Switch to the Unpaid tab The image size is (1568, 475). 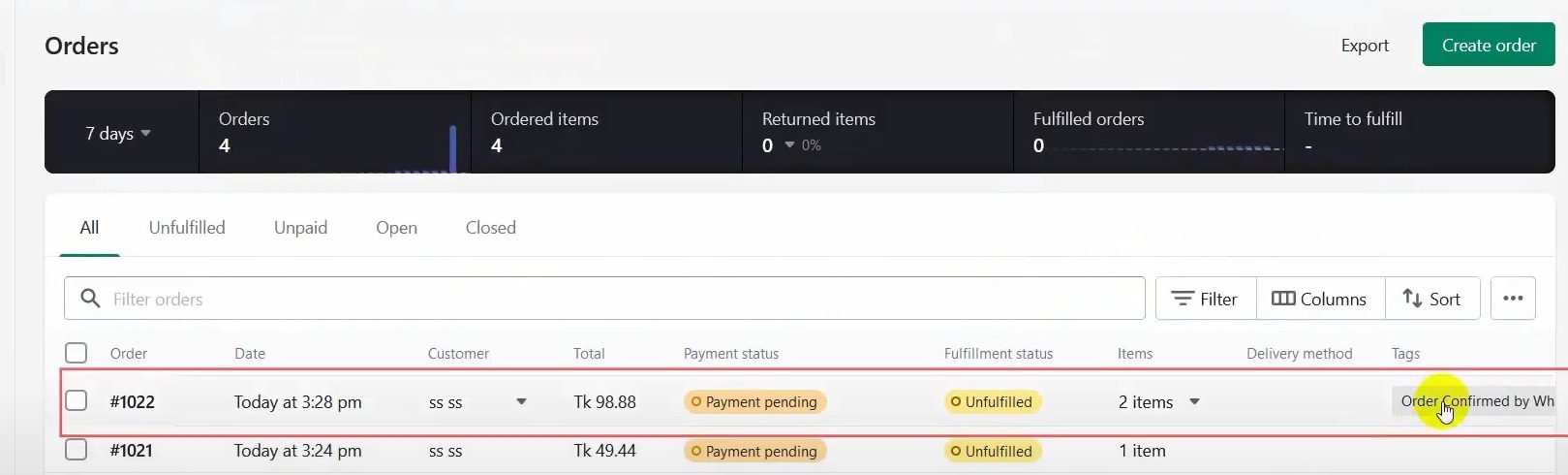pos(300,228)
